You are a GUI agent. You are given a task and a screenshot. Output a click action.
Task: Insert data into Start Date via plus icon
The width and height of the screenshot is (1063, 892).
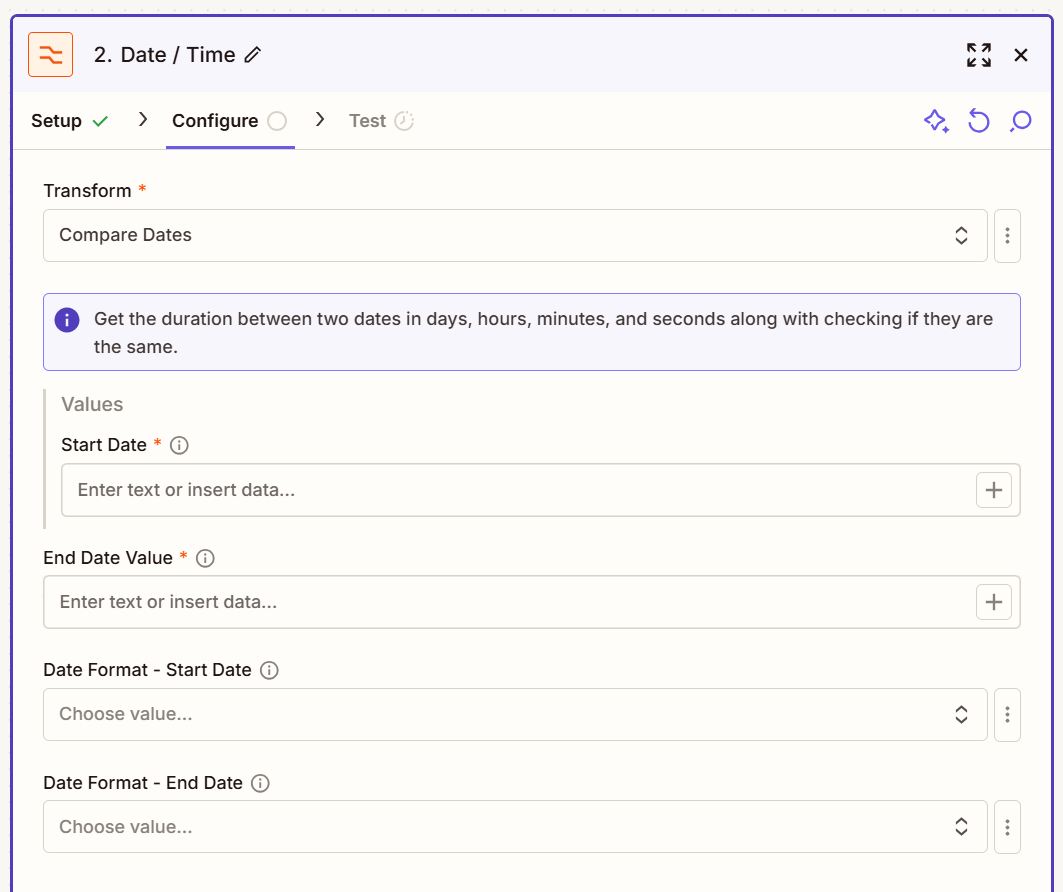(994, 490)
